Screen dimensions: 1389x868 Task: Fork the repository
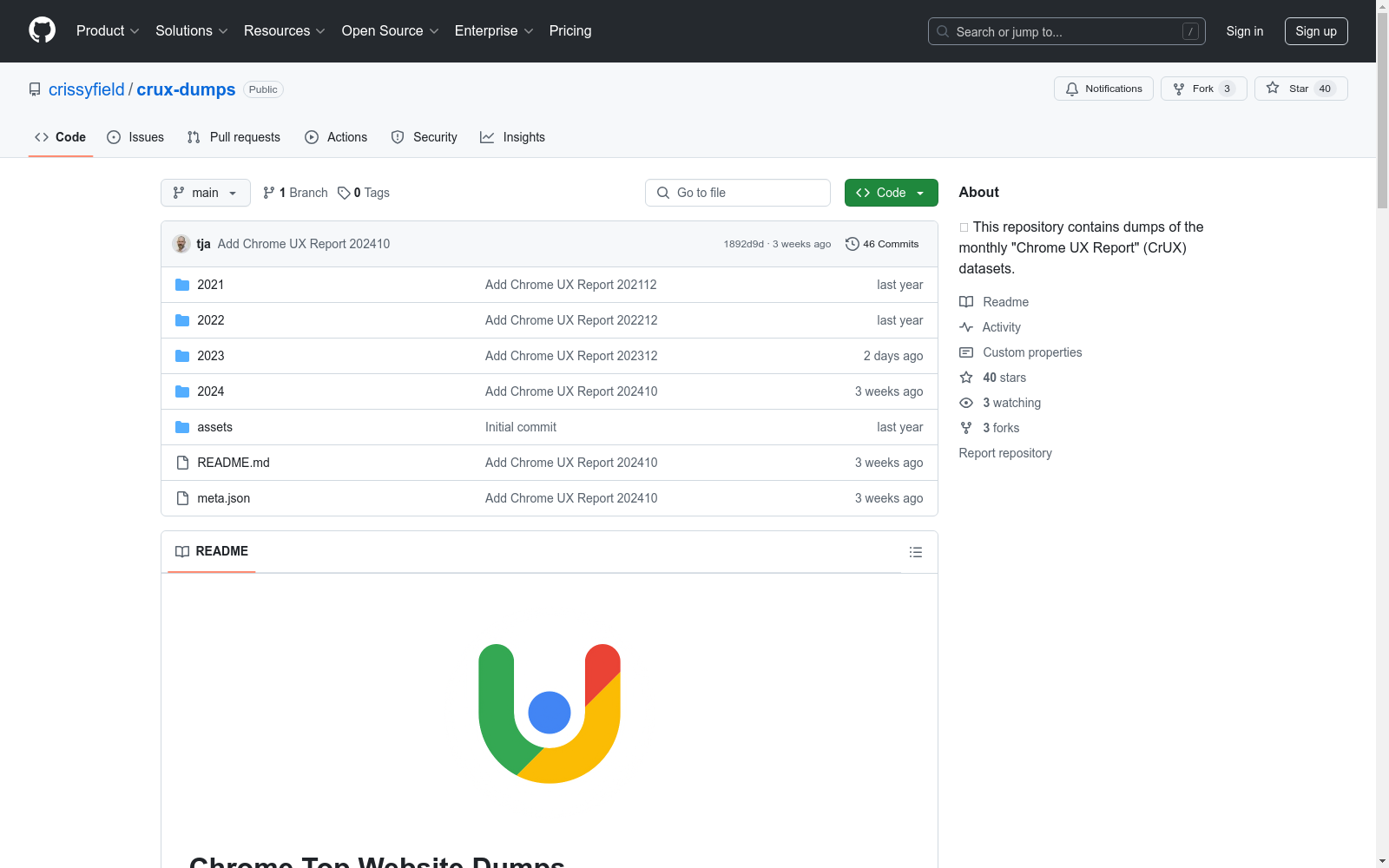[x=1203, y=89]
